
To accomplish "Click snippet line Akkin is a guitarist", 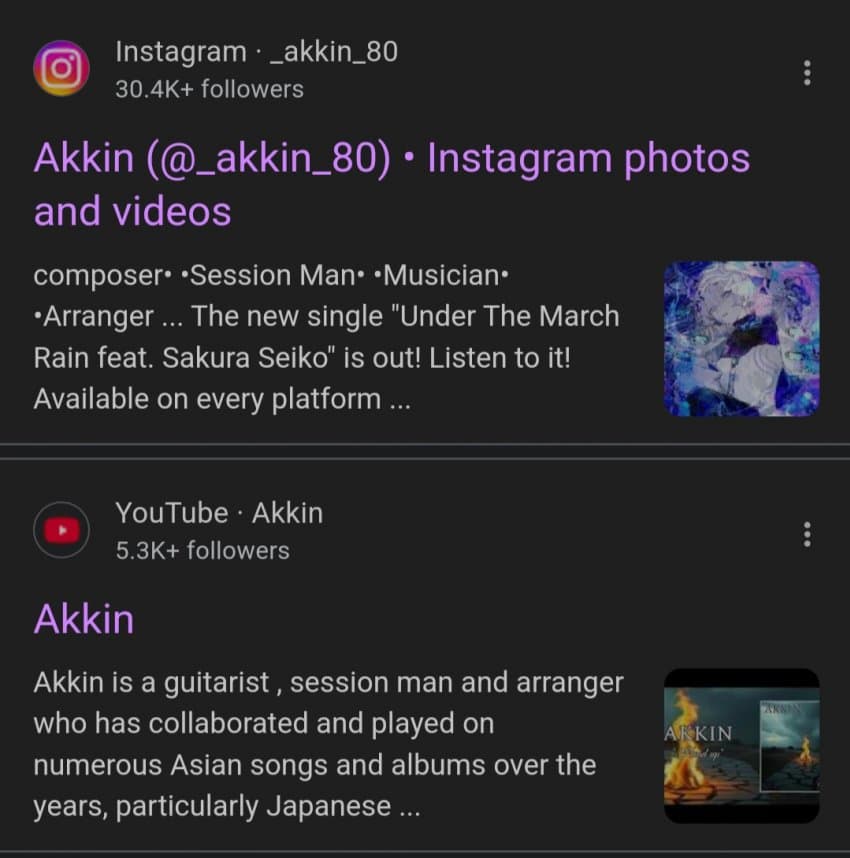I will 328,682.
